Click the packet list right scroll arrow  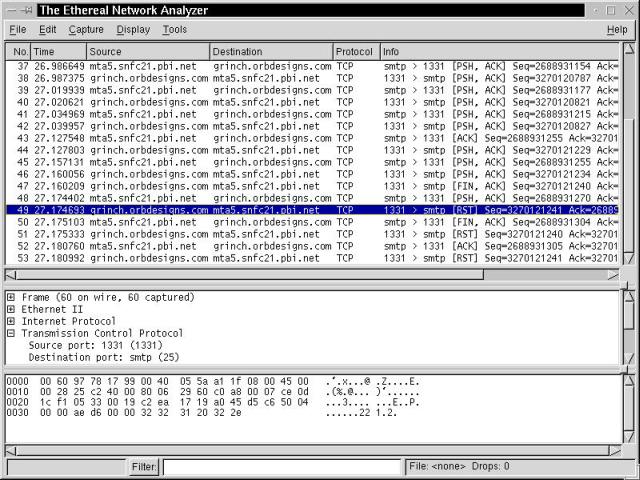click(613, 274)
